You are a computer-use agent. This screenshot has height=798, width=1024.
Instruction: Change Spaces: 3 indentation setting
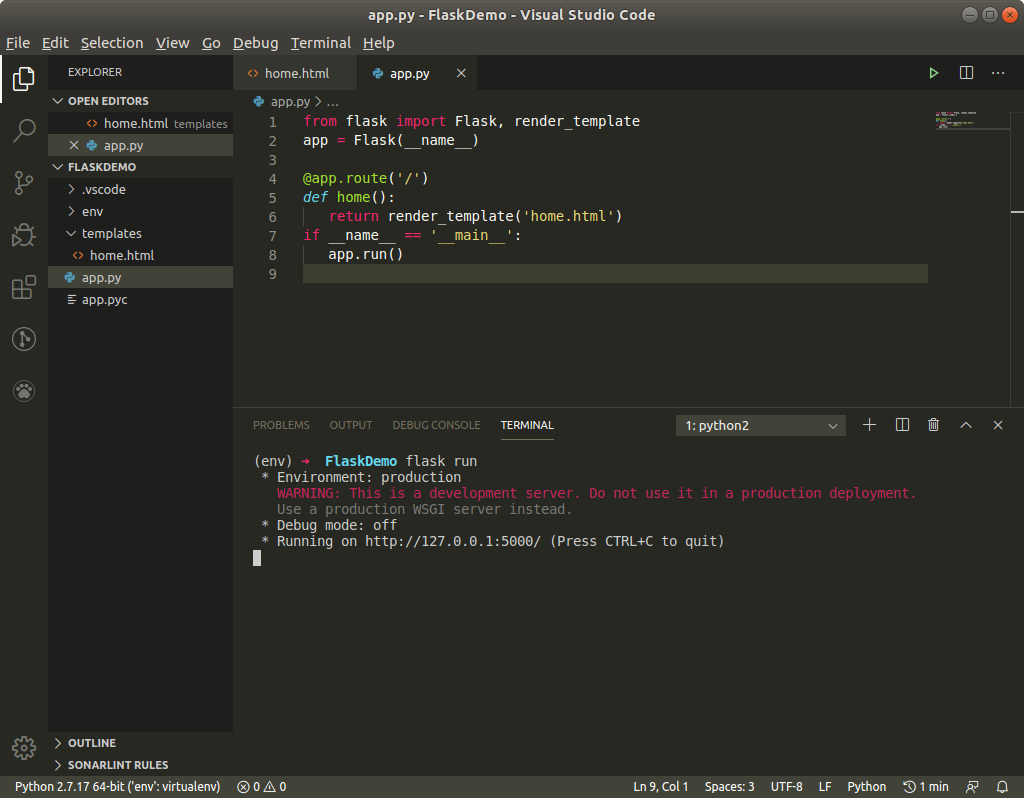(729, 787)
